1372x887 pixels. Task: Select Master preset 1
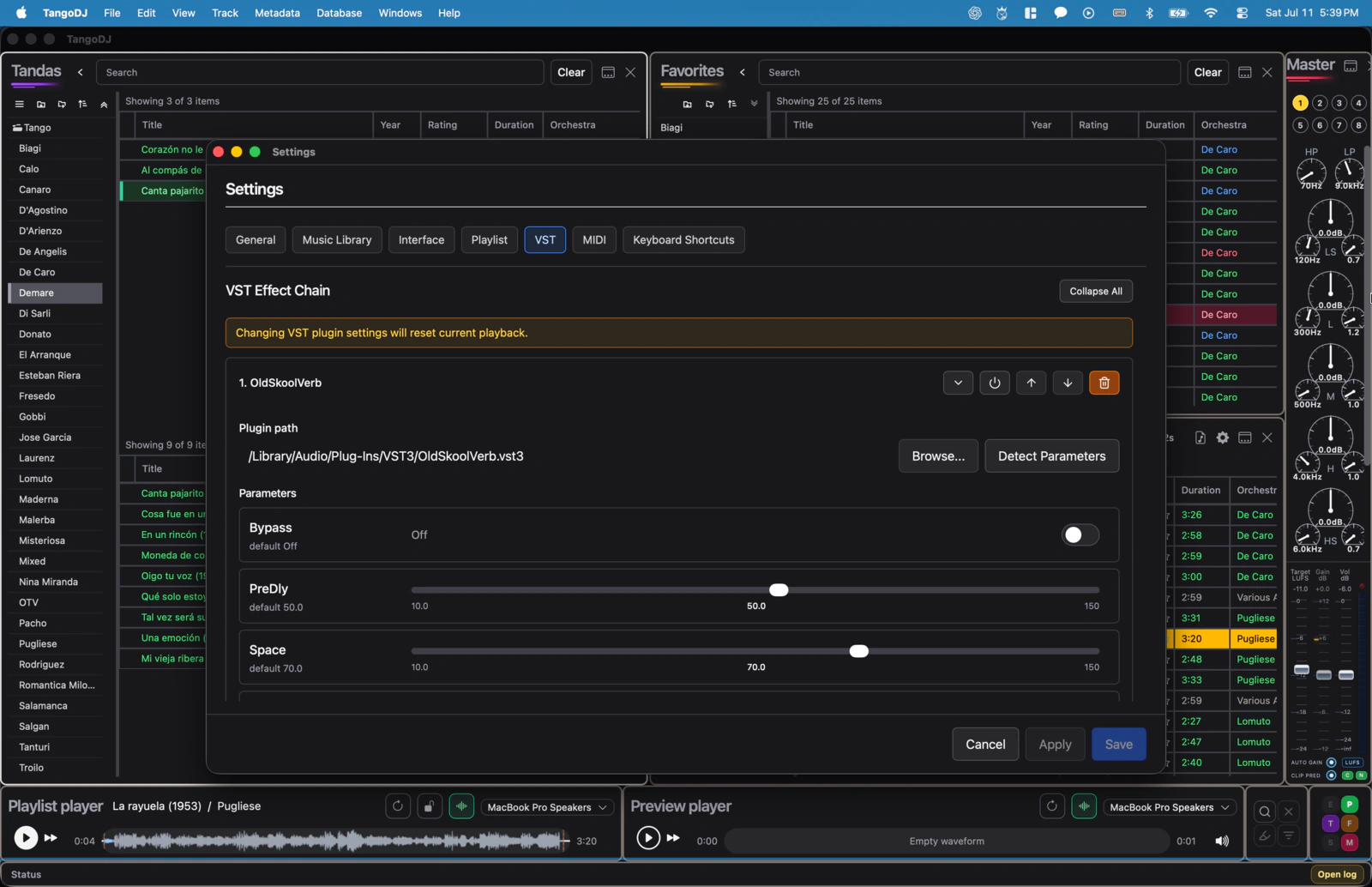coord(1300,103)
